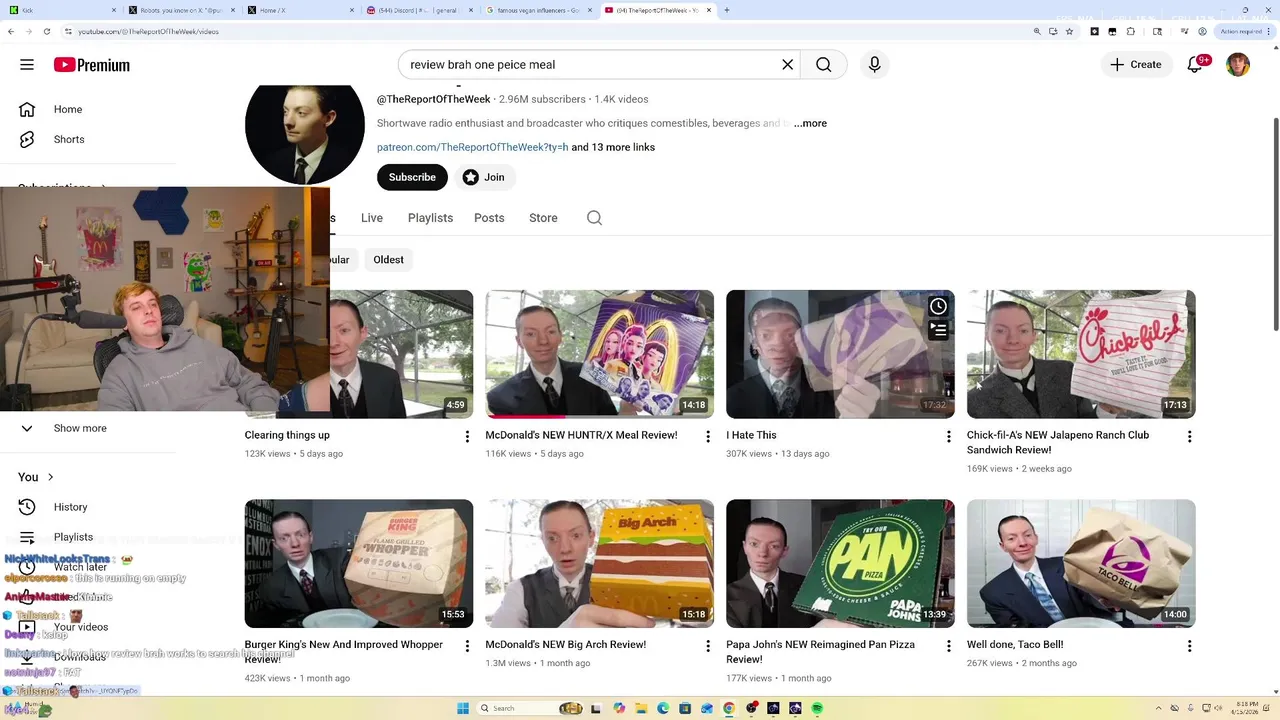Open options for Burger King Whopper review
1280x720 pixels.
click(467, 646)
